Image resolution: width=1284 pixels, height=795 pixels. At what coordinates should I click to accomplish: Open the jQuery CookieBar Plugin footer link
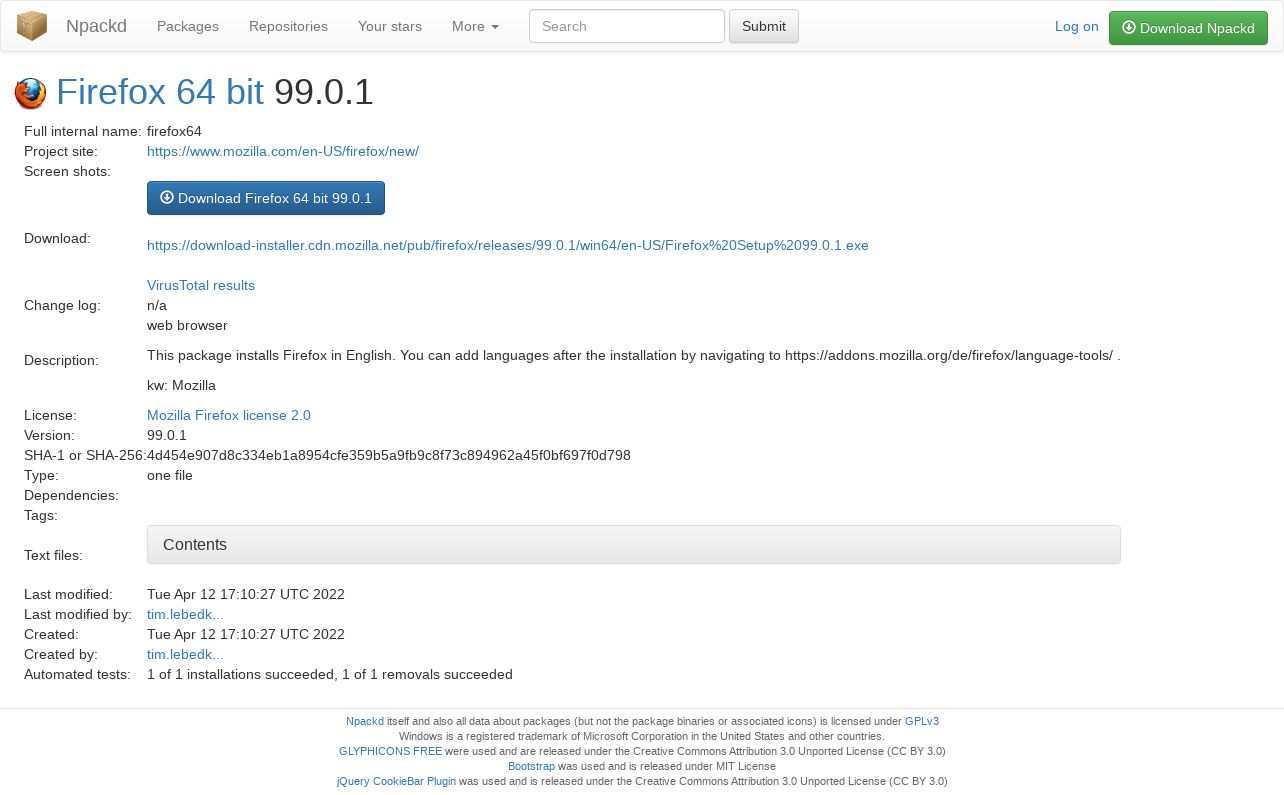(396, 781)
